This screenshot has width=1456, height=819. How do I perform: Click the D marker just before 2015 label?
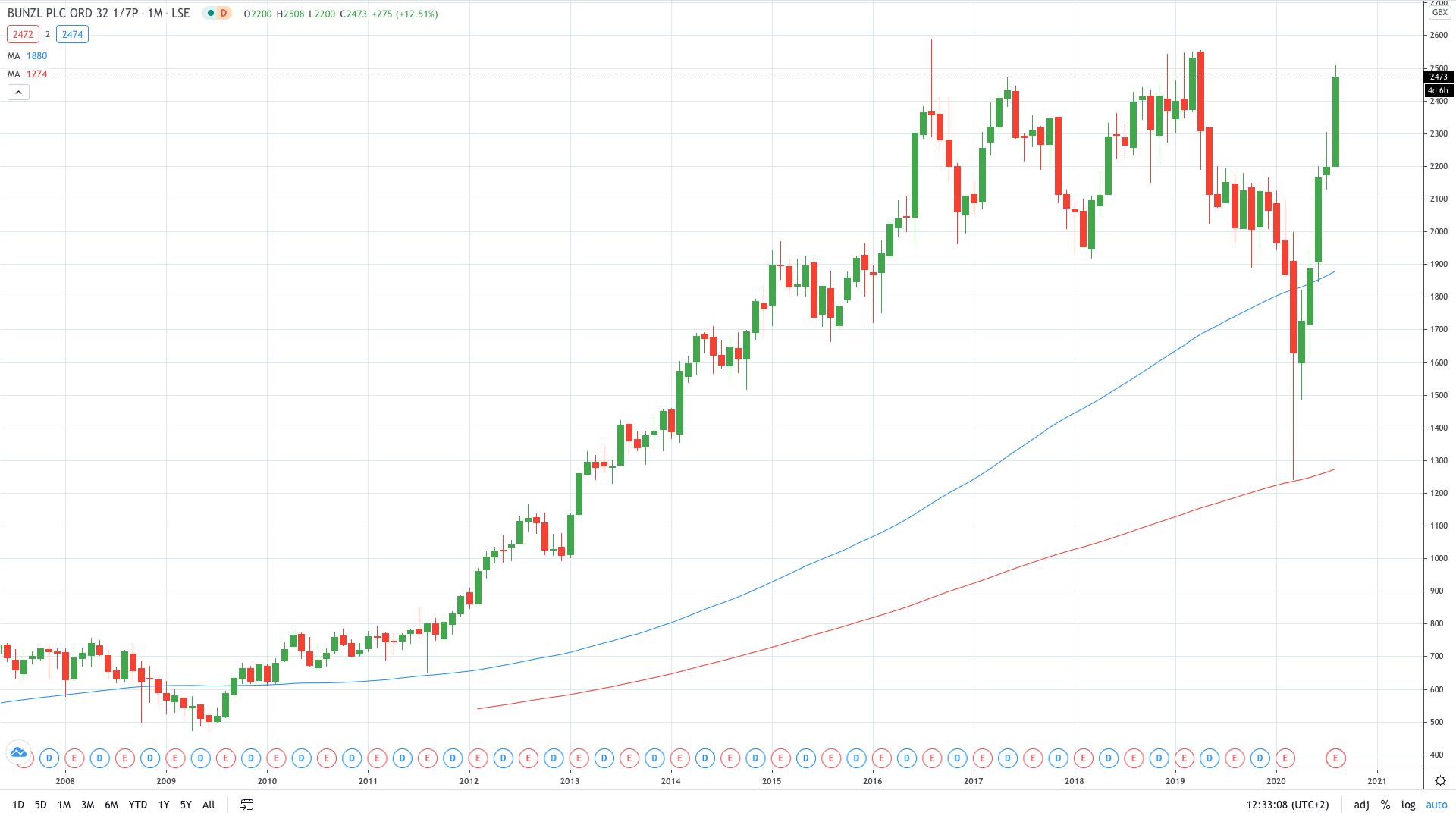pyautogui.click(x=755, y=758)
